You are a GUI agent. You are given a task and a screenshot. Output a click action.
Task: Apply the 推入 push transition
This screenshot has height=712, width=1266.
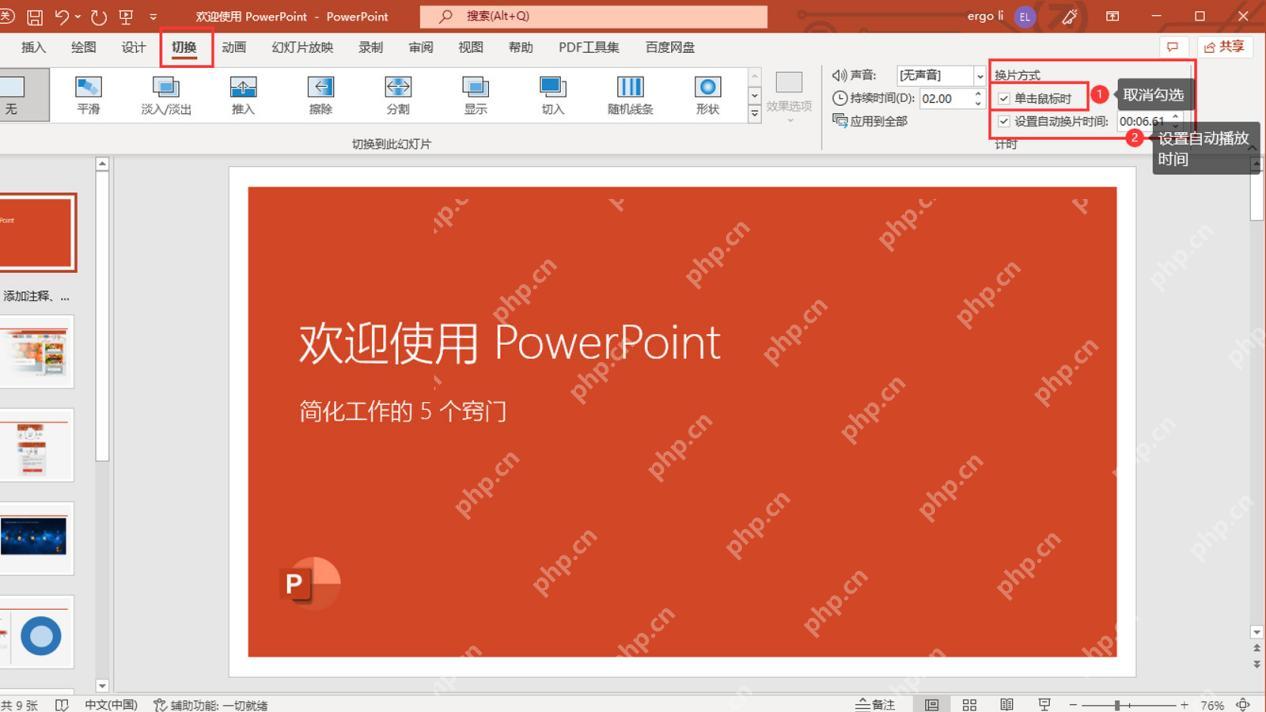243,96
